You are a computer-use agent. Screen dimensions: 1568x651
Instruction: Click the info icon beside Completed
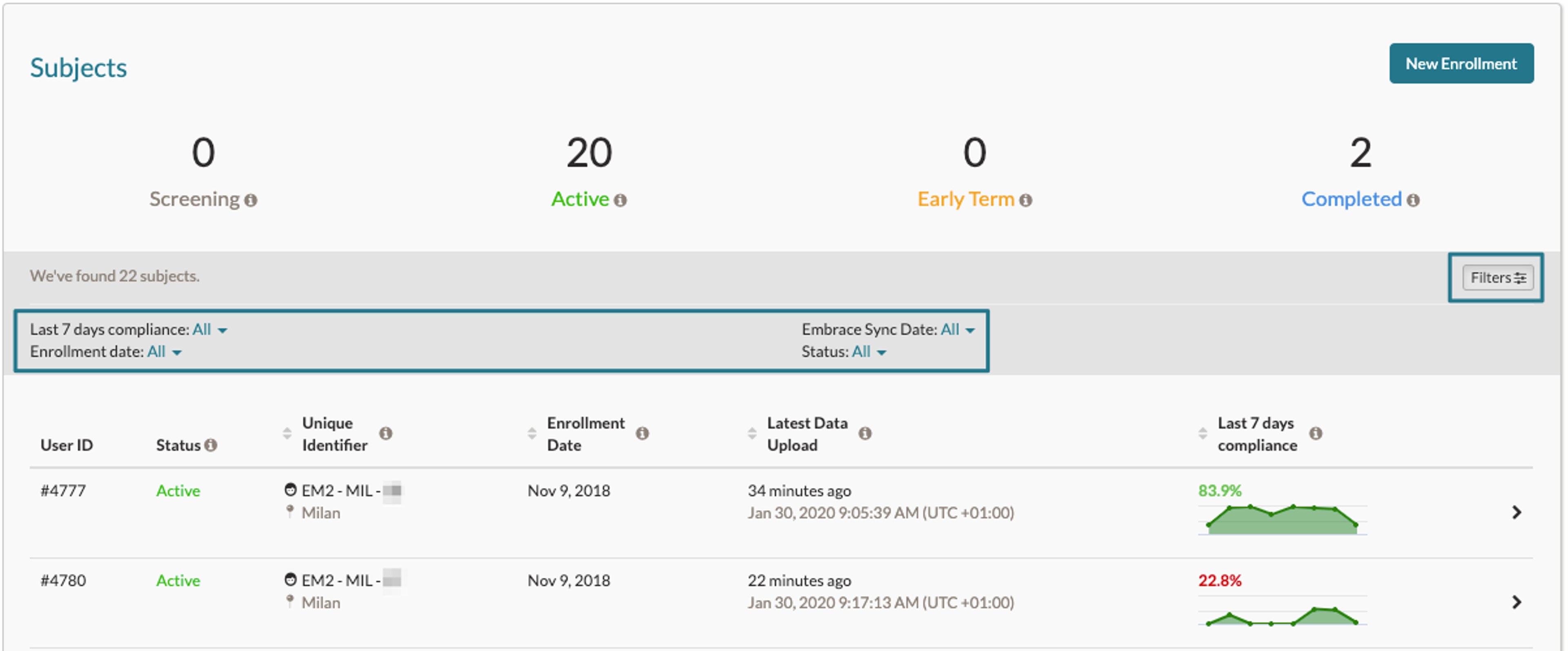coord(1413,200)
